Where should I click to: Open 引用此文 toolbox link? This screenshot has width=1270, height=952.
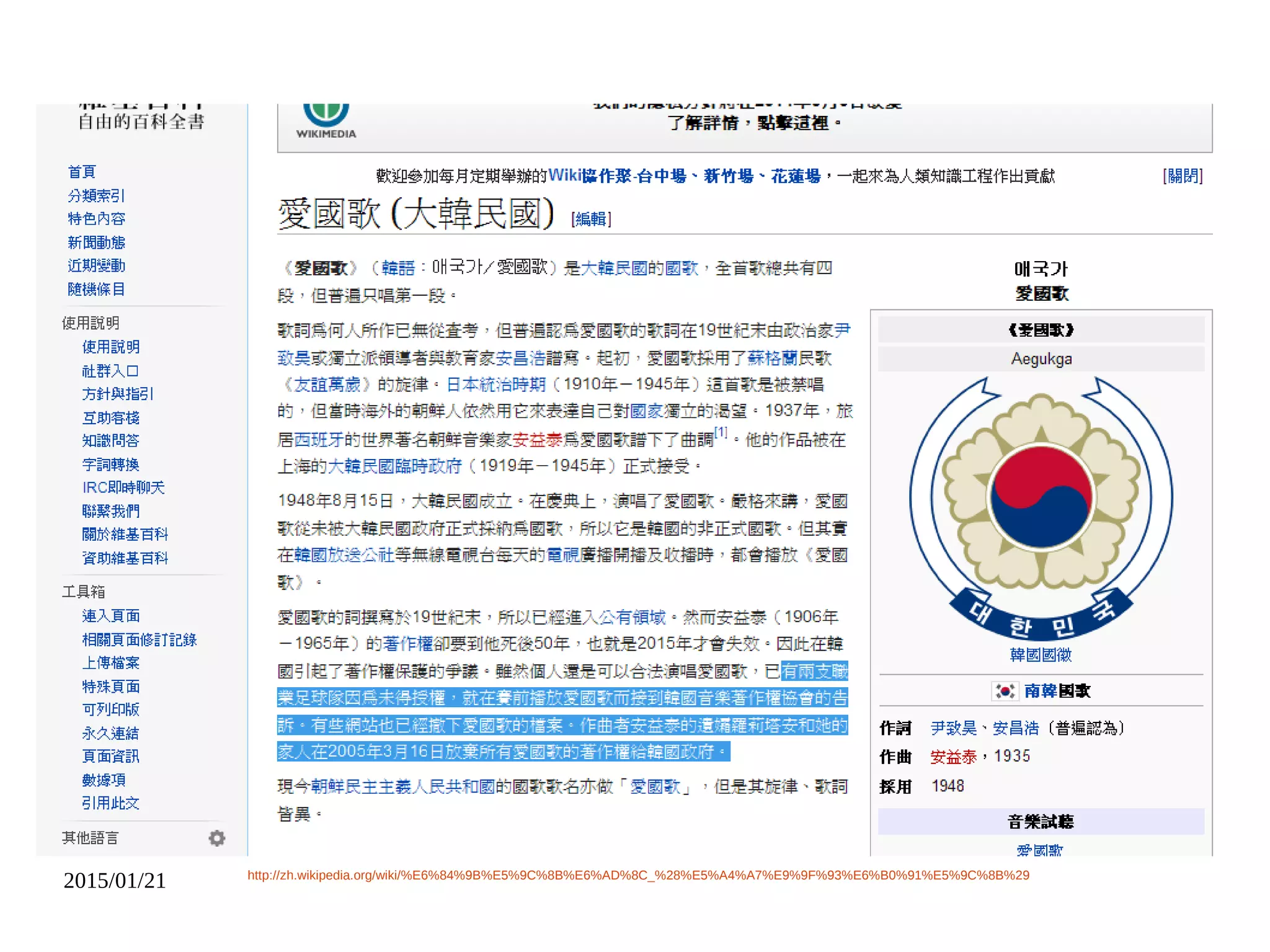click(111, 803)
